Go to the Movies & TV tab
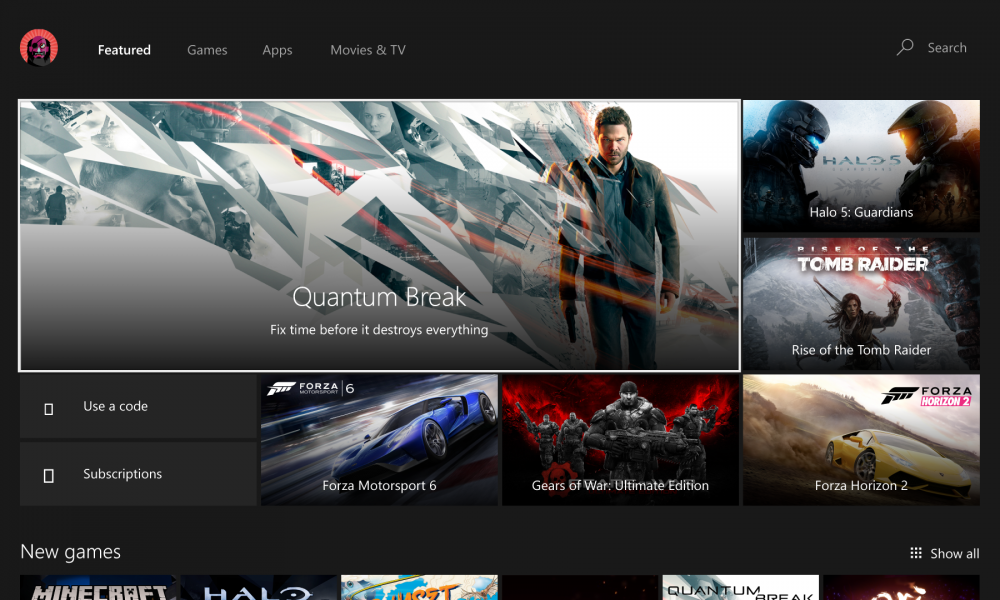Image resolution: width=1000 pixels, height=600 pixels. [368, 50]
